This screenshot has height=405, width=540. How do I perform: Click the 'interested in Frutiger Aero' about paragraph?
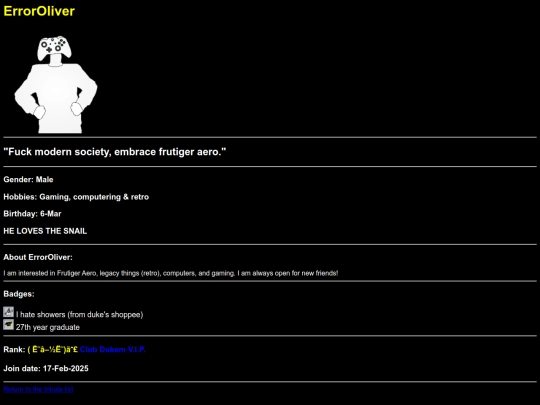[x=171, y=273]
